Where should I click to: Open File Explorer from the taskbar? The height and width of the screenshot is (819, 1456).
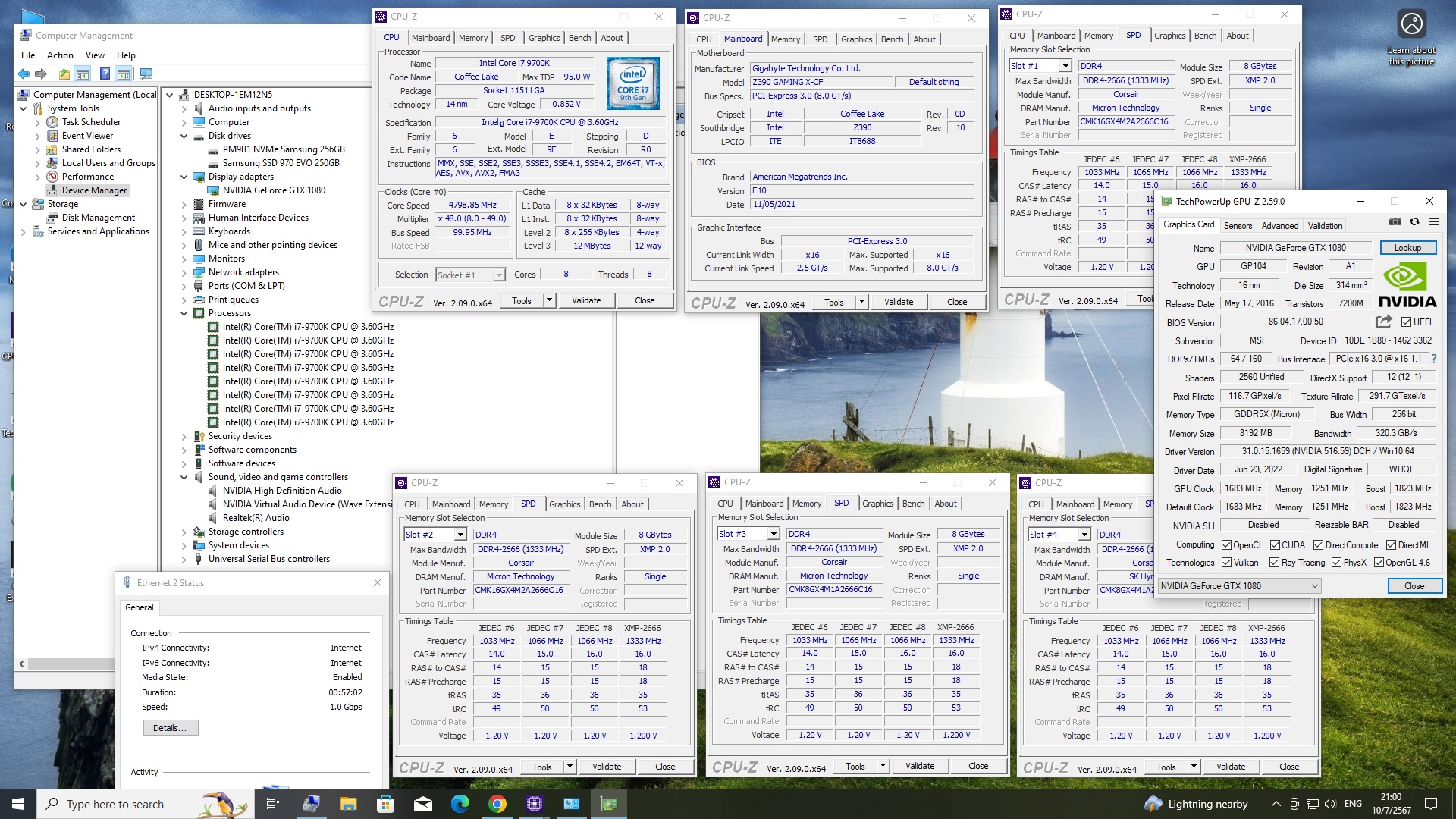pyautogui.click(x=348, y=804)
